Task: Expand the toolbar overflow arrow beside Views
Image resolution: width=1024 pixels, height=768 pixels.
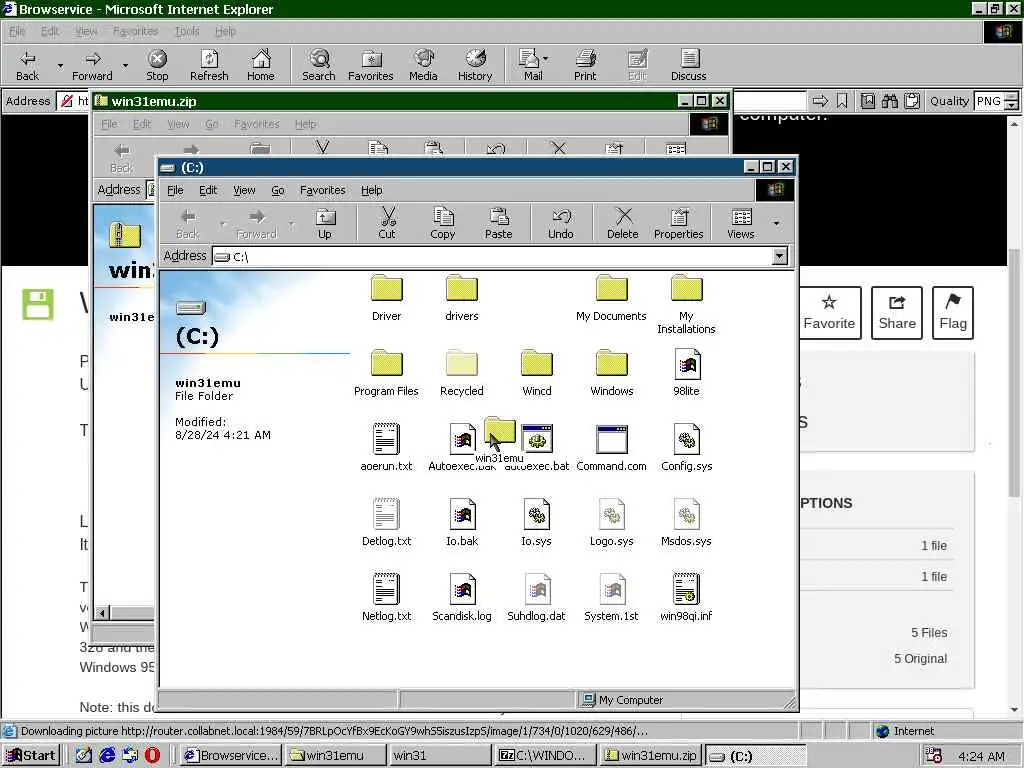Action: [776, 223]
